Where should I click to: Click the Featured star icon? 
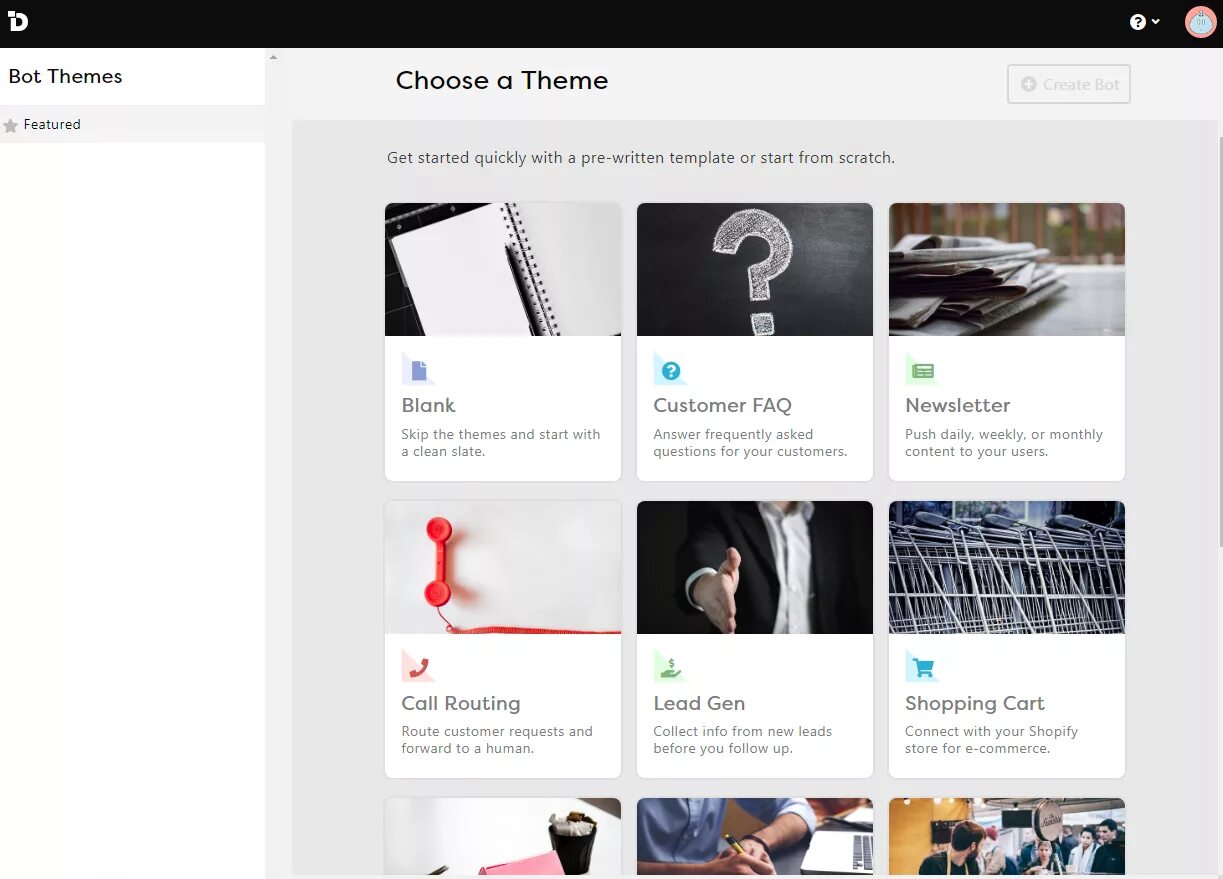(x=11, y=125)
